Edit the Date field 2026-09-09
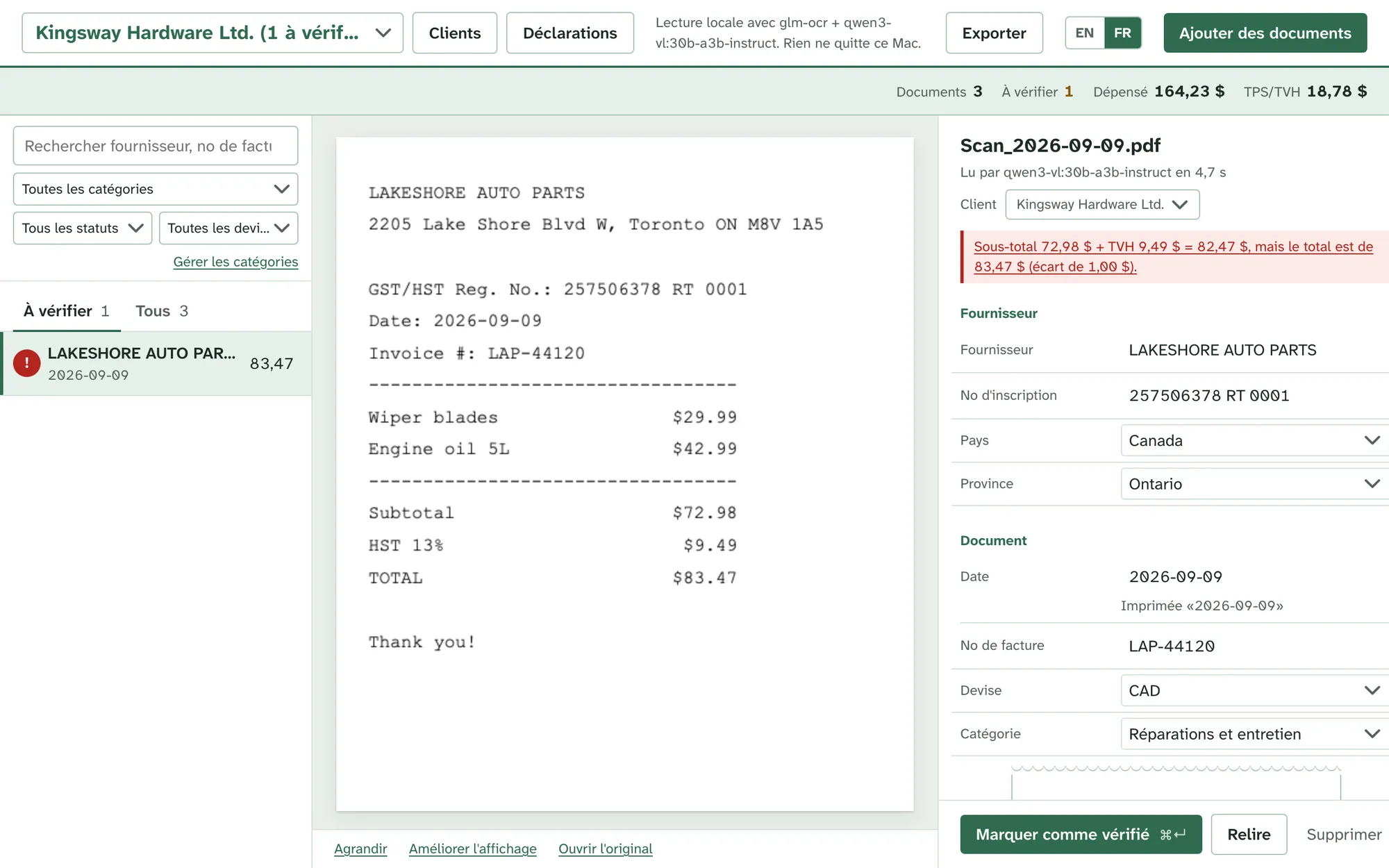 tap(1254, 576)
